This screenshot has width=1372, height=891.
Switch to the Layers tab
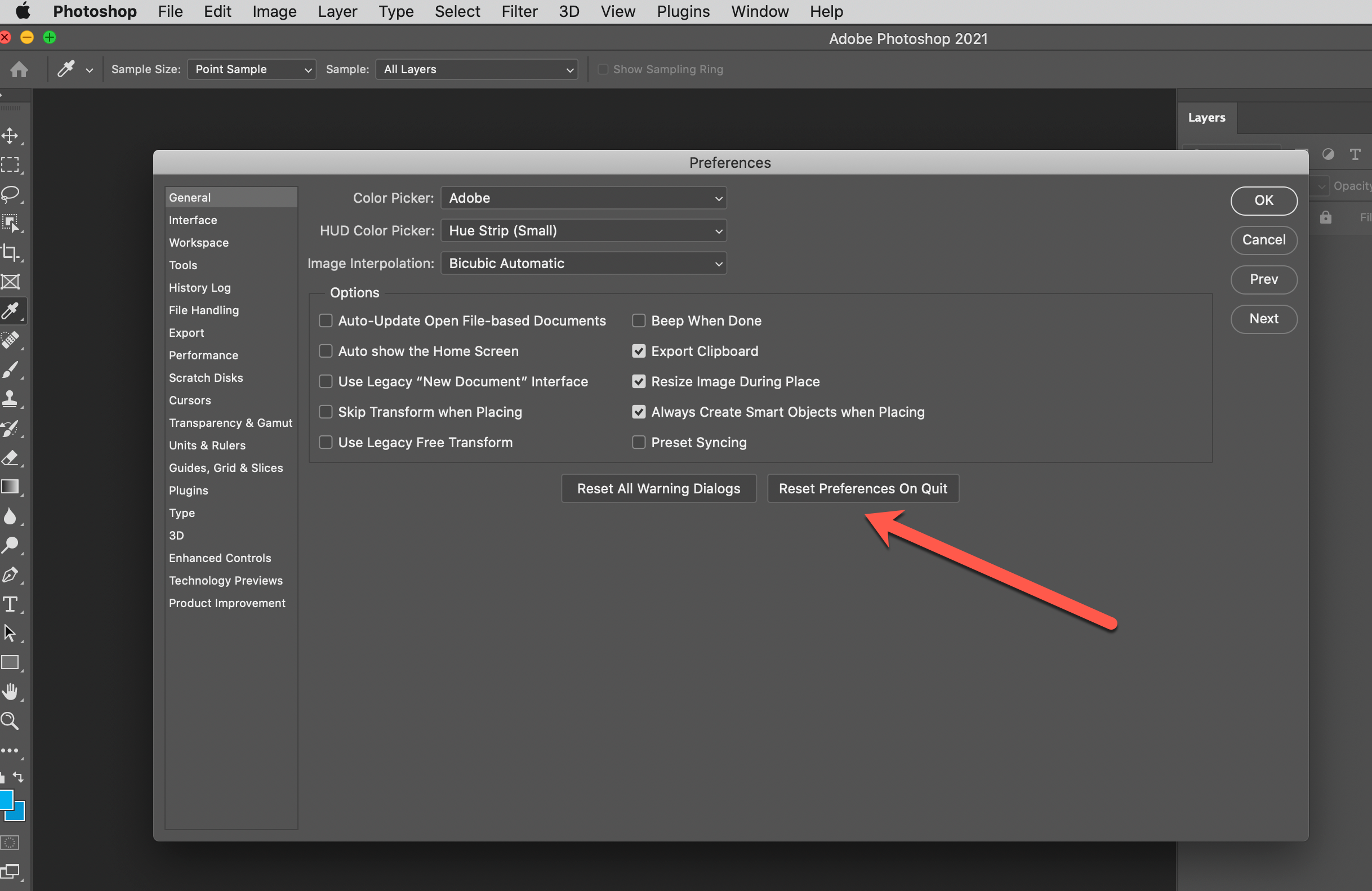1206,118
